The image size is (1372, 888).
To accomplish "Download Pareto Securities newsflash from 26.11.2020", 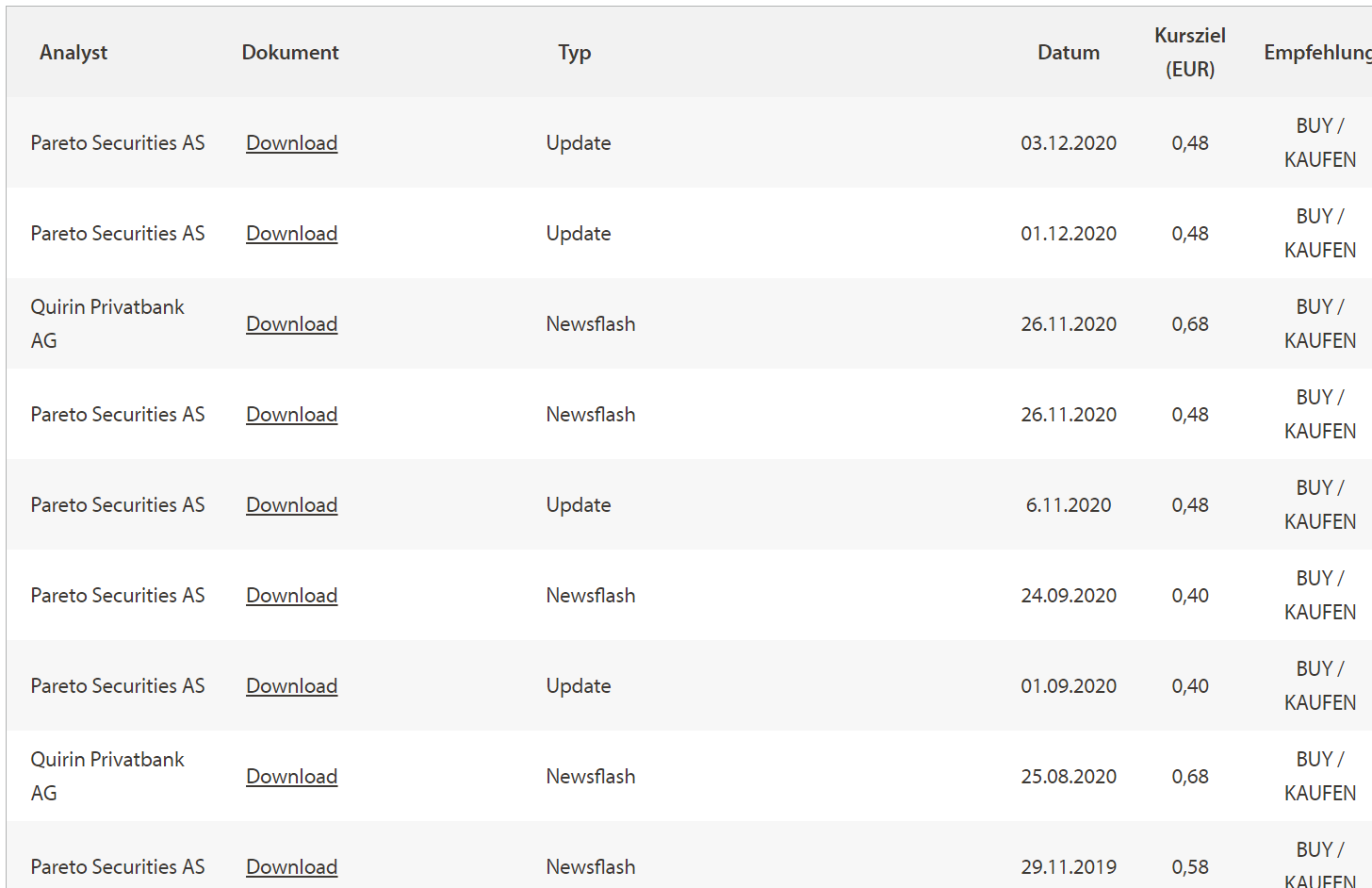I will [x=291, y=415].
